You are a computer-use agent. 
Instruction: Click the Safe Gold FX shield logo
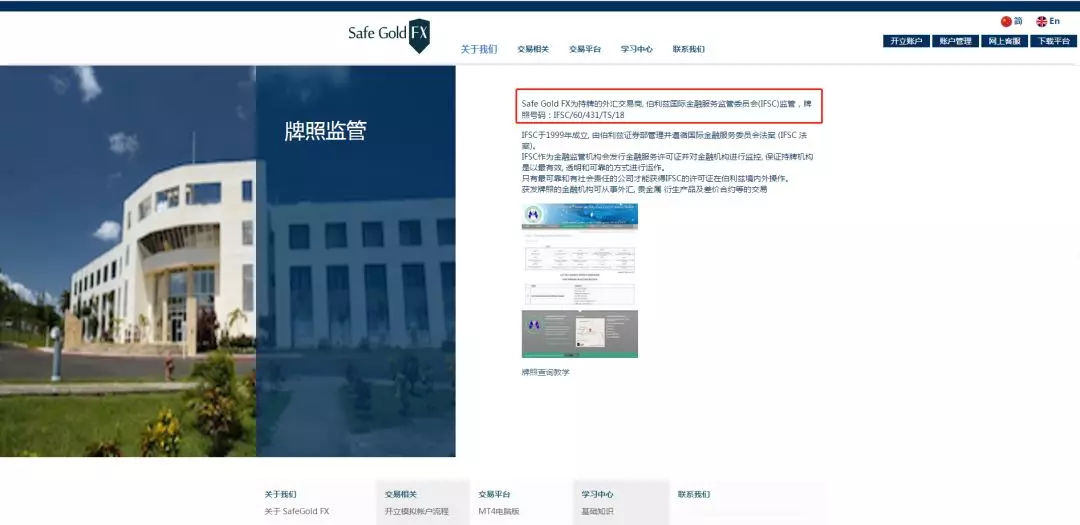(x=419, y=34)
